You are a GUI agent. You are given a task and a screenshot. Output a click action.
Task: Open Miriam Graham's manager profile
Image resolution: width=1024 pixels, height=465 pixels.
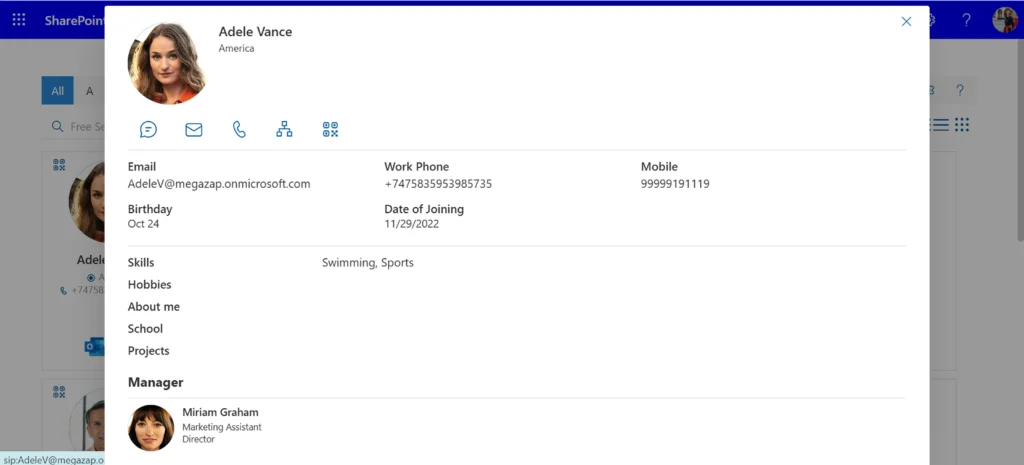click(x=220, y=412)
